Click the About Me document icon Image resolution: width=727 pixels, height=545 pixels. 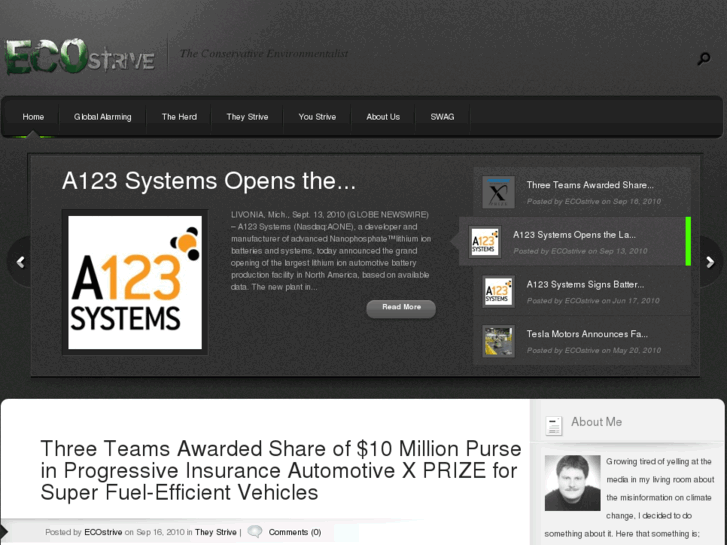coord(554,425)
